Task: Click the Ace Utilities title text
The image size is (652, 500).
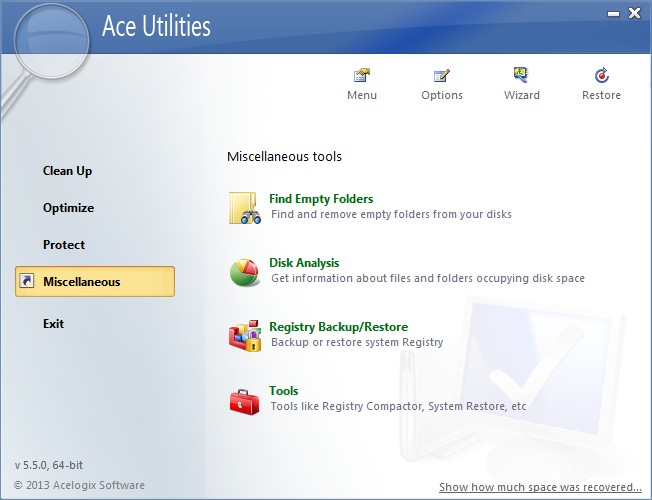Action: (156, 26)
